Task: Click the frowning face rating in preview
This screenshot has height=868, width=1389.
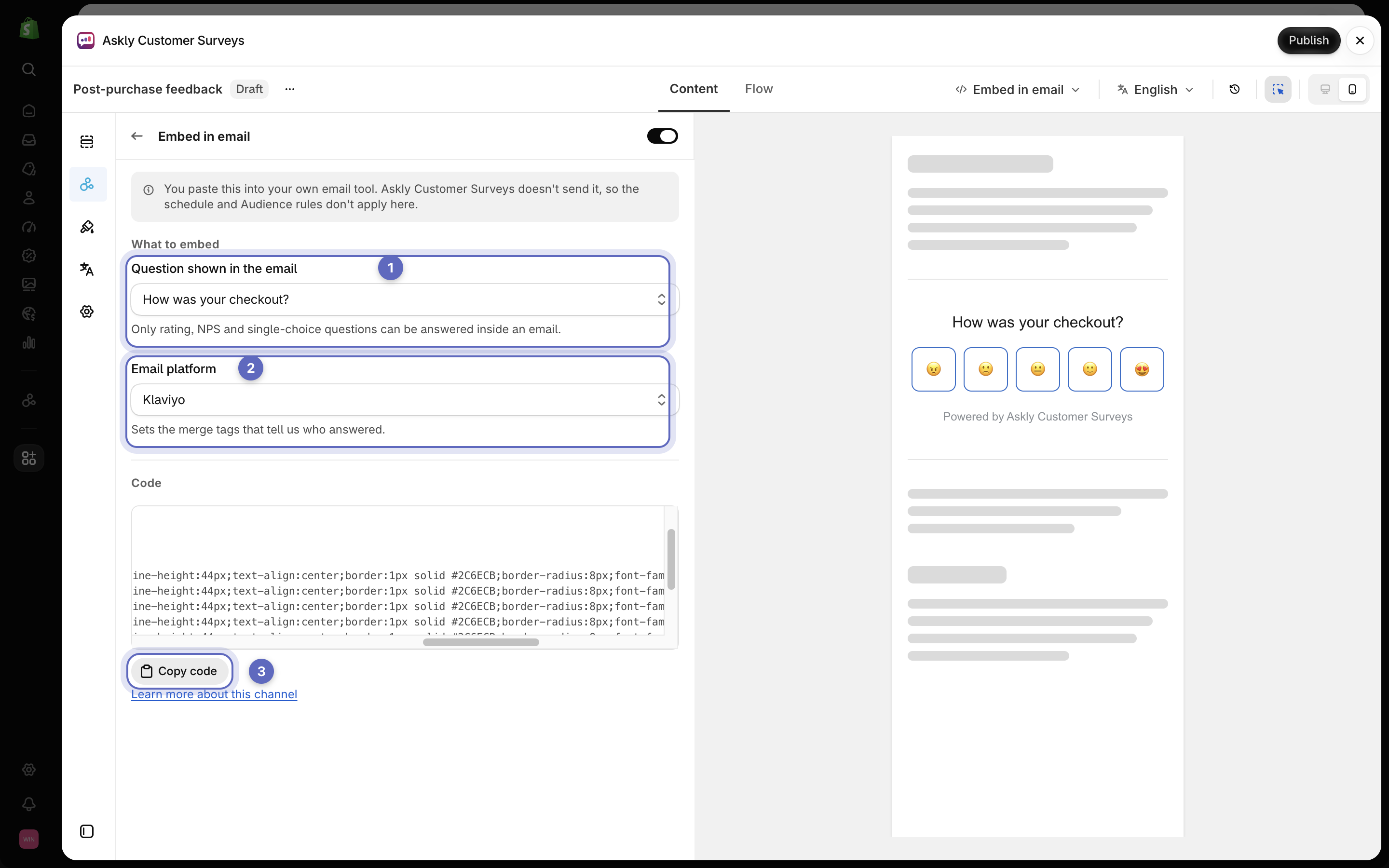Action: click(985, 369)
